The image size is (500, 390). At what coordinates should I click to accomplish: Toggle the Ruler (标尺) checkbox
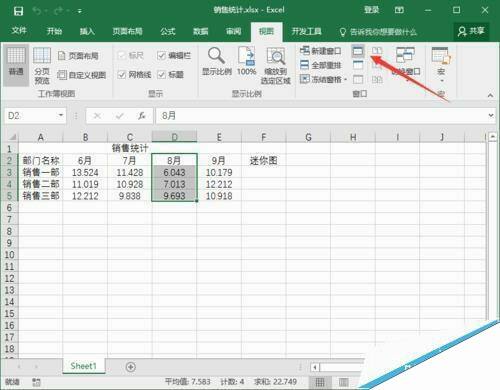122,55
